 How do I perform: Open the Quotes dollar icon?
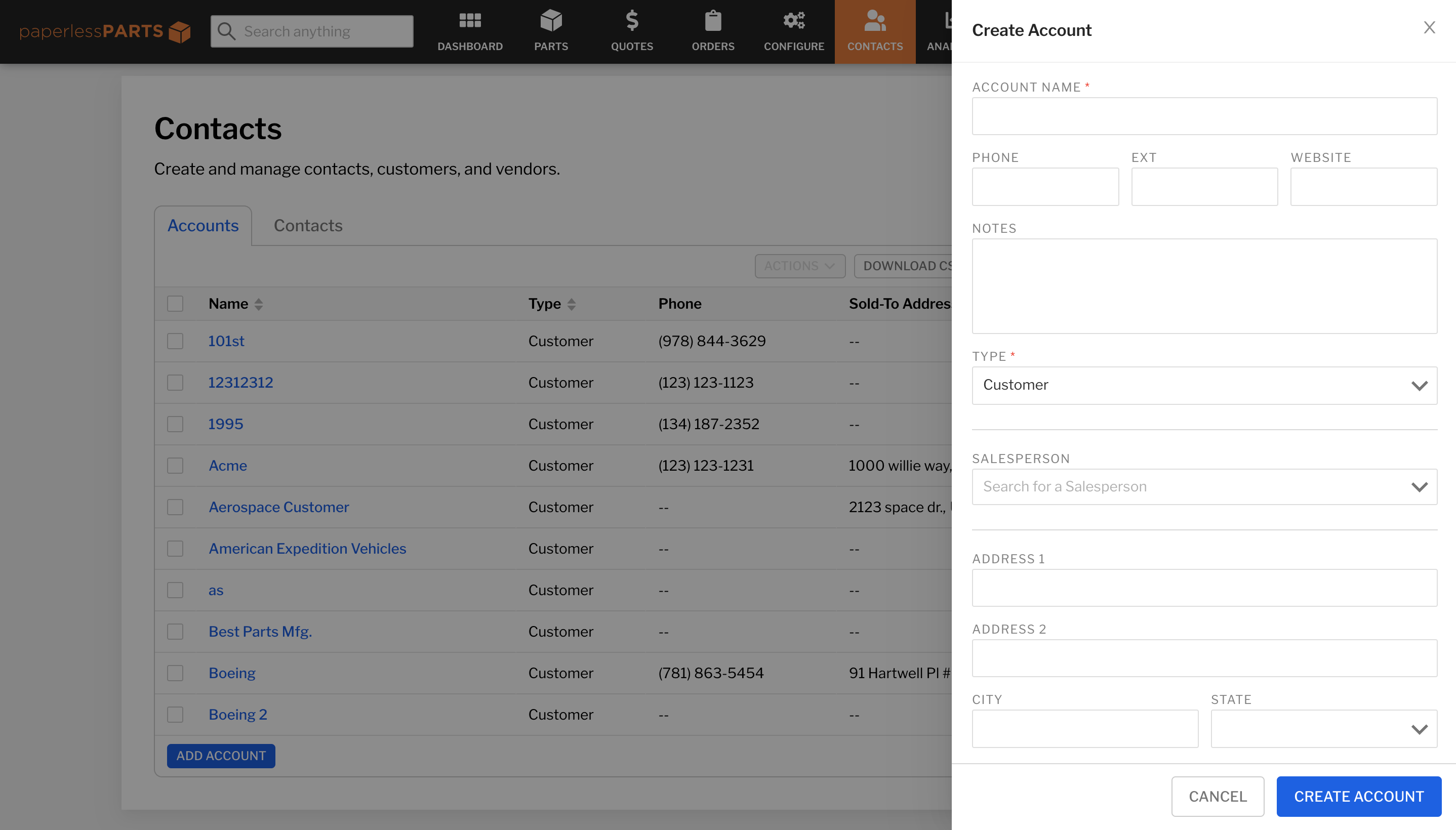point(632,22)
